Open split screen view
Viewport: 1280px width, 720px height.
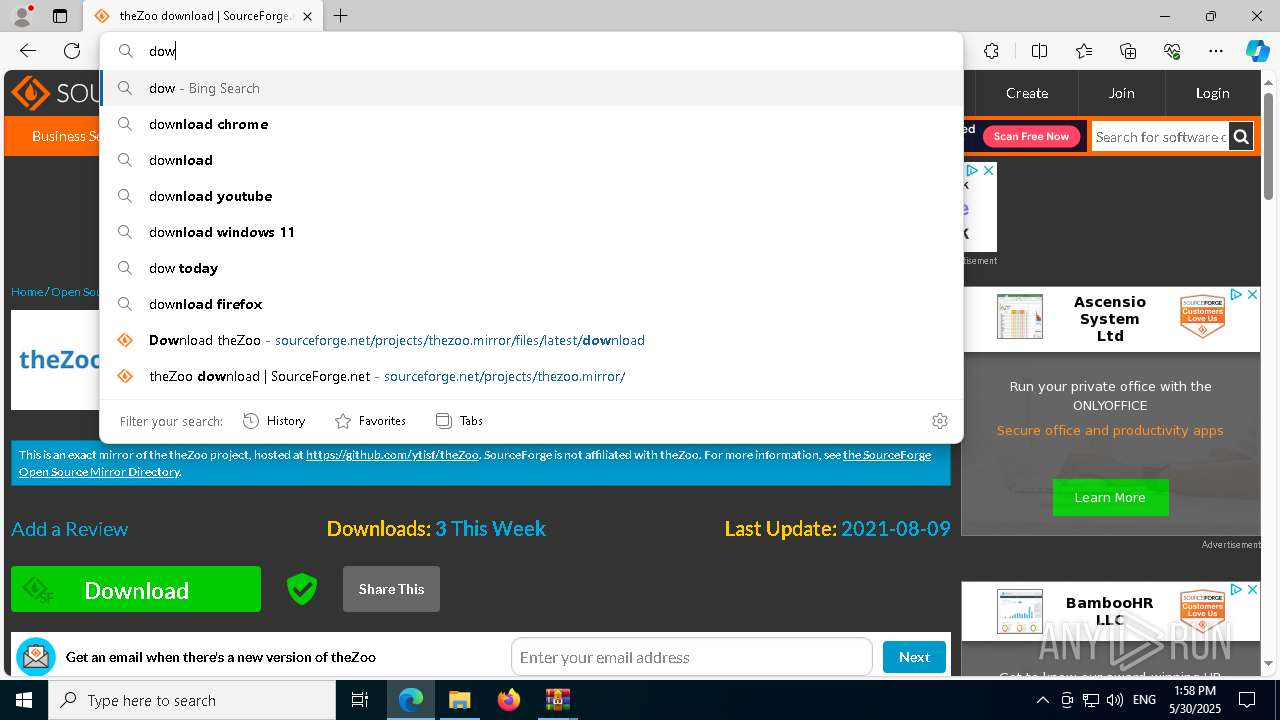pyautogui.click(x=1039, y=51)
